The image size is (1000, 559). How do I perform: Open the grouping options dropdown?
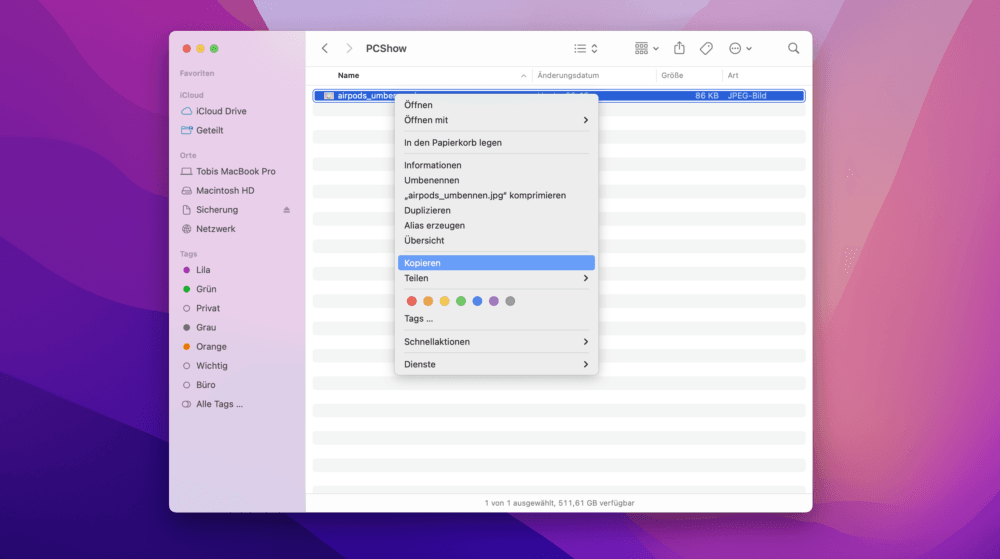[x=646, y=48]
